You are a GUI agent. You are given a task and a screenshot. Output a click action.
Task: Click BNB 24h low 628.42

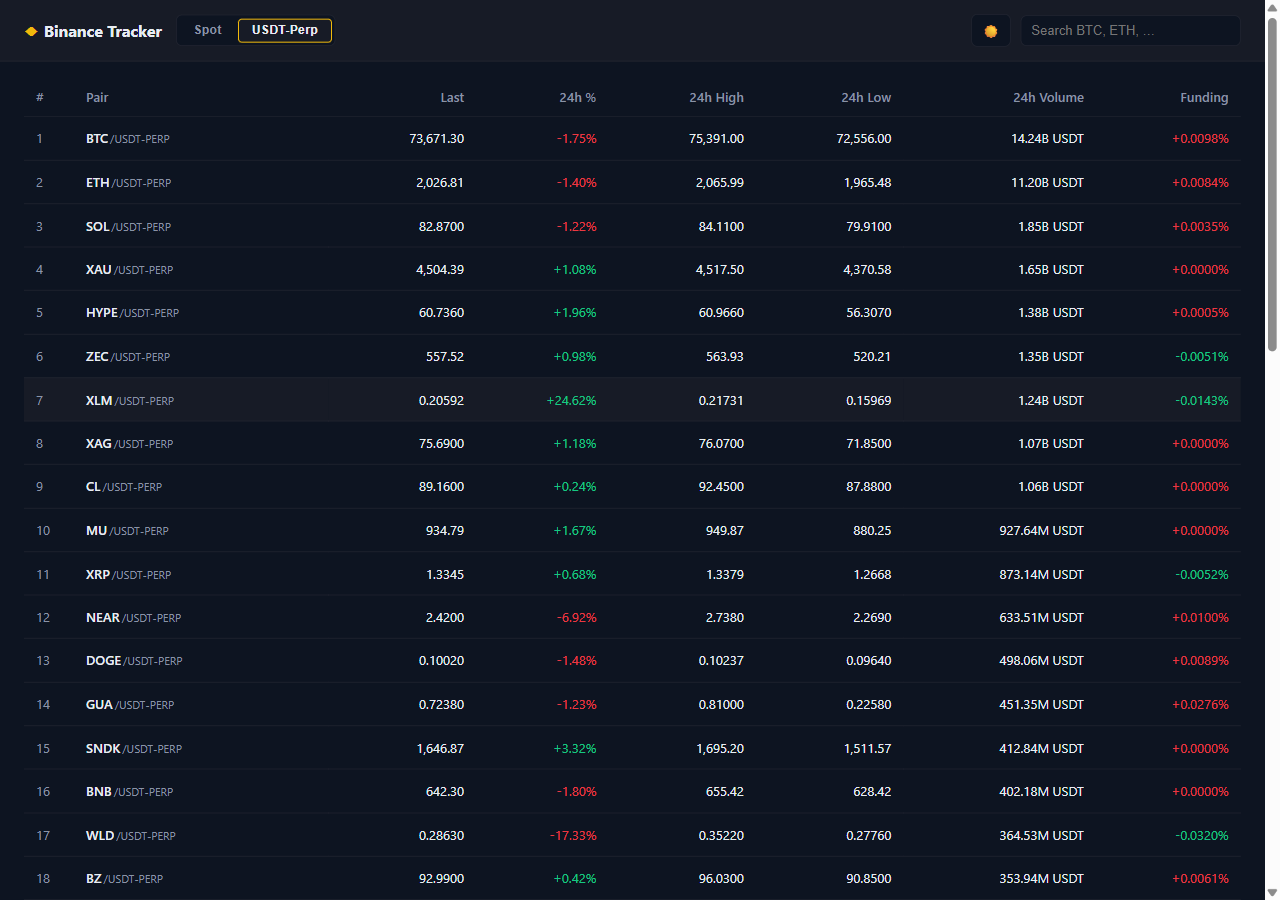(872, 792)
